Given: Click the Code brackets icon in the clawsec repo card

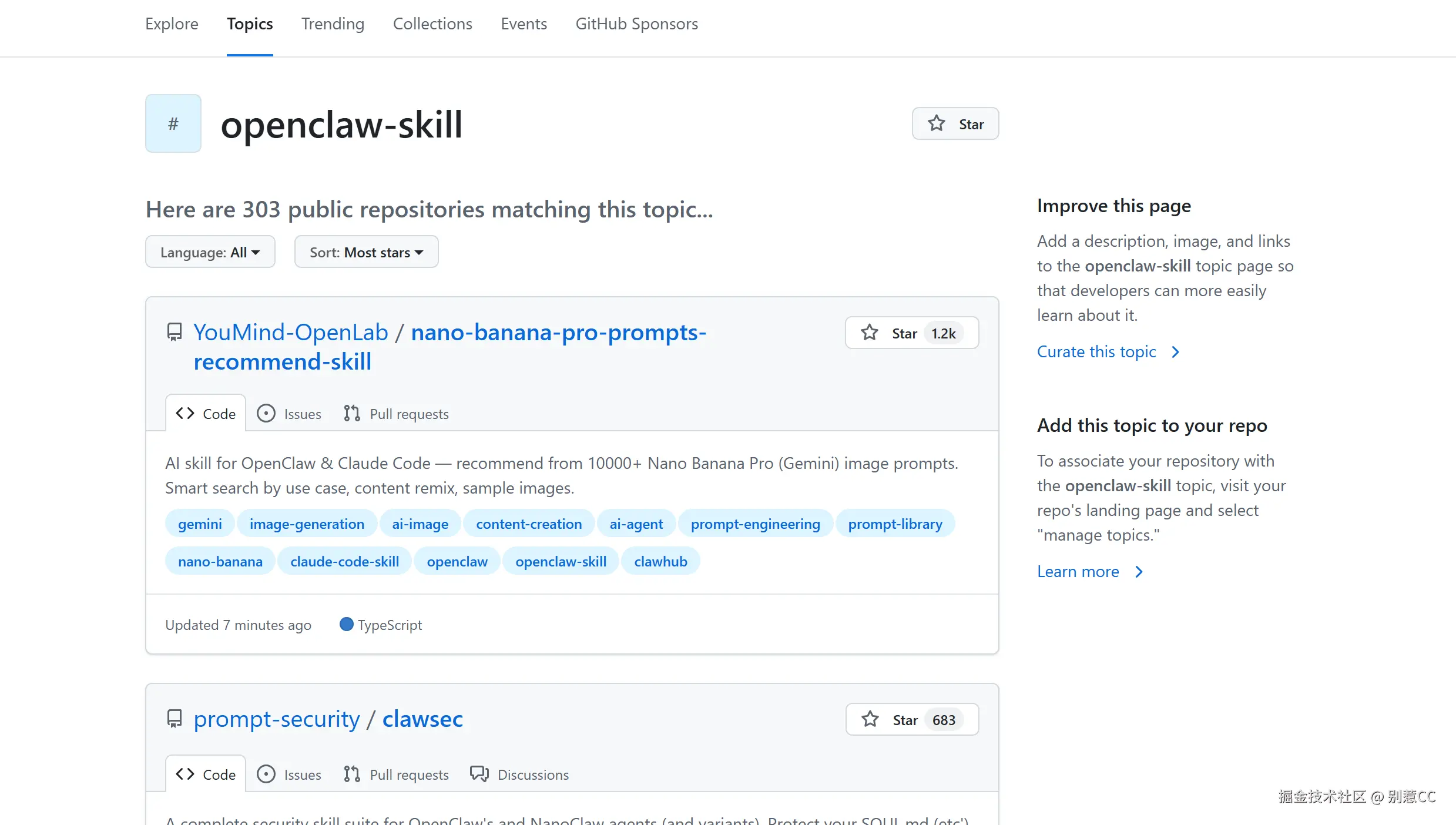Looking at the screenshot, I should click(185, 774).
